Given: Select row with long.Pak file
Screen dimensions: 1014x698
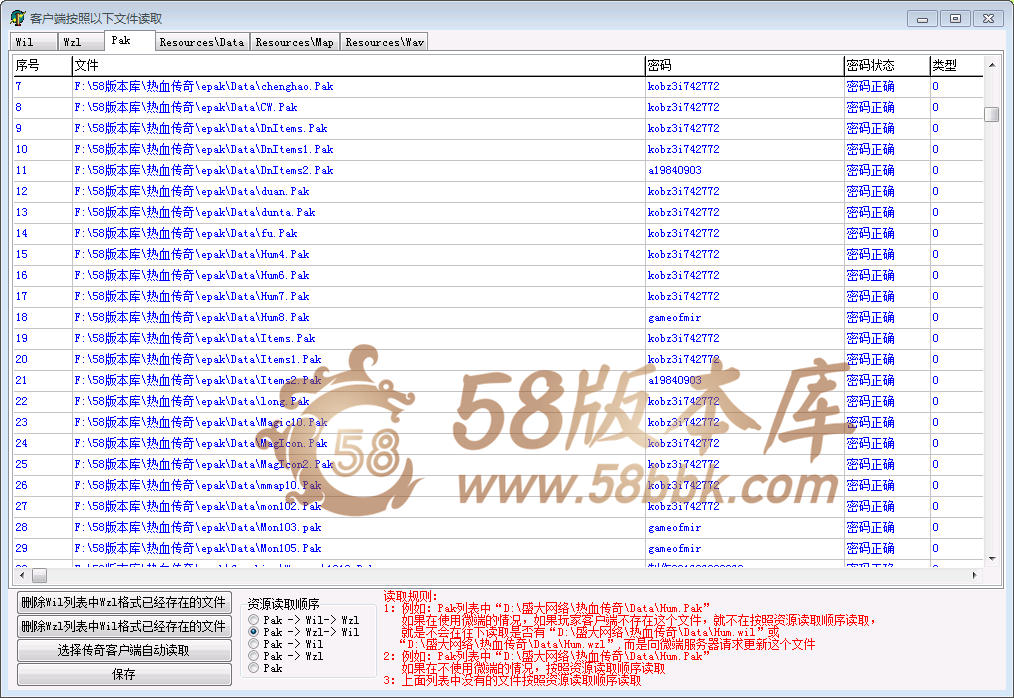Looking at the screenshot, I should [x=498, y=401].
